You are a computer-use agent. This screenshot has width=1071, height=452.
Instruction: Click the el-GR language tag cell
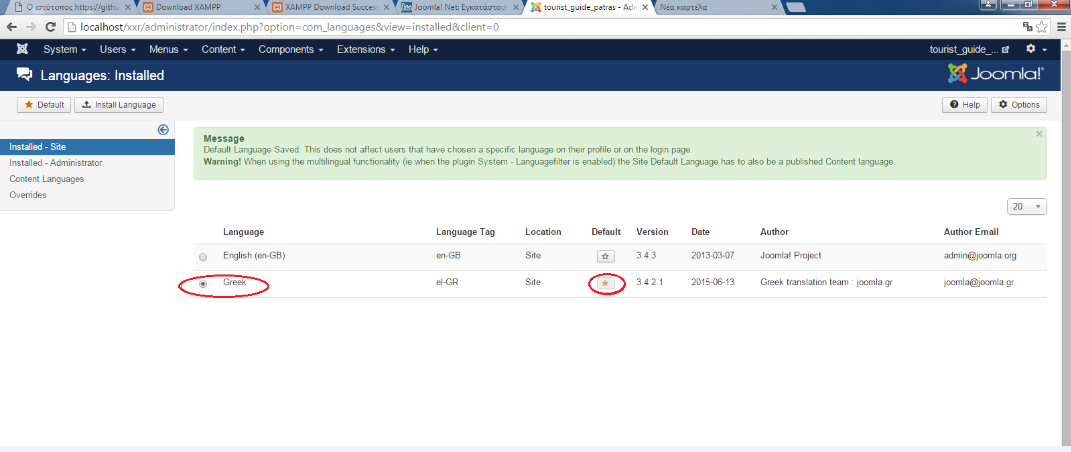[x=447, y=281]
